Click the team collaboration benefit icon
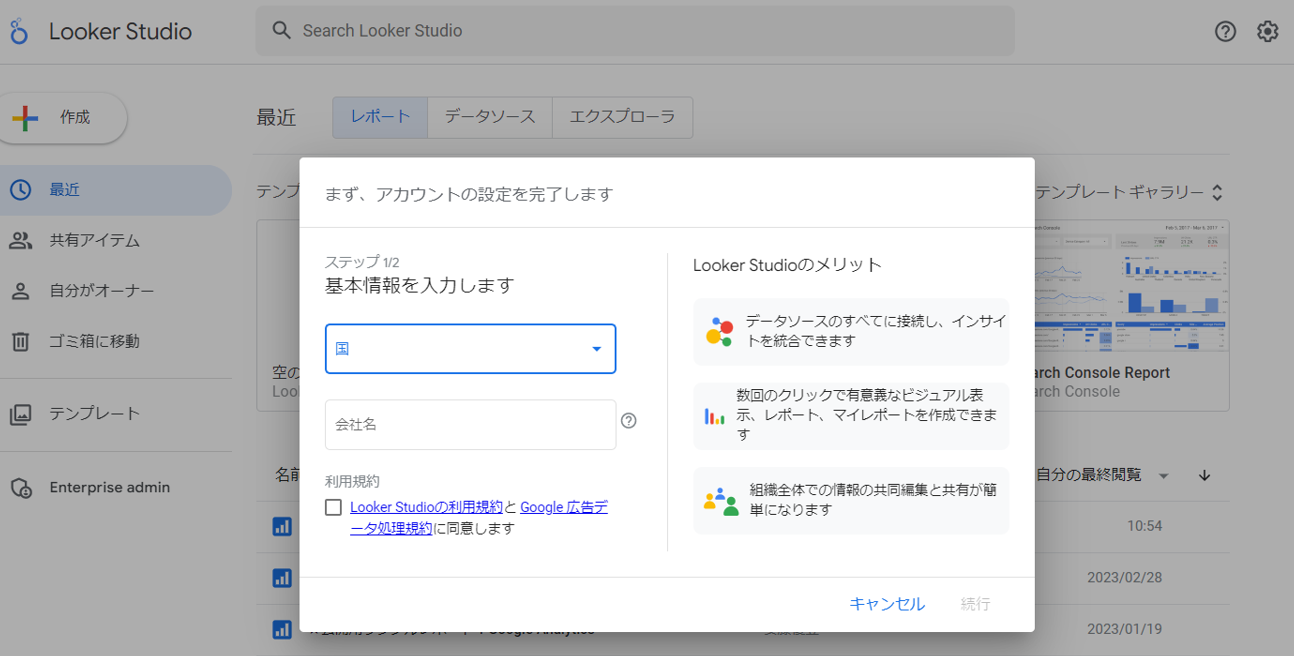The image size is (1294, 656). [721, 501]
